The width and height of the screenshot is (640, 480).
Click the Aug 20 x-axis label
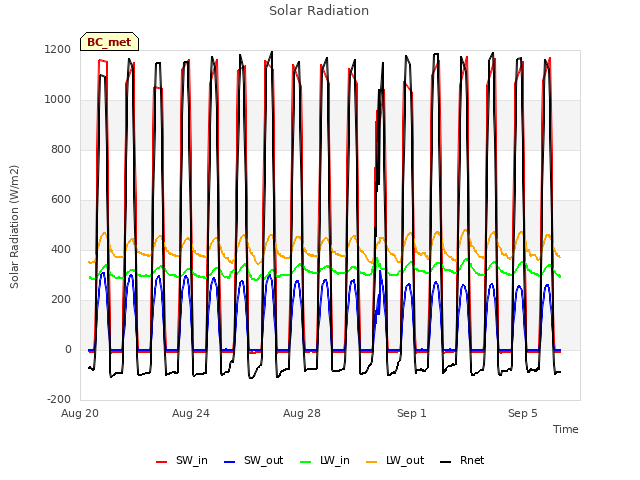point(80,413)
